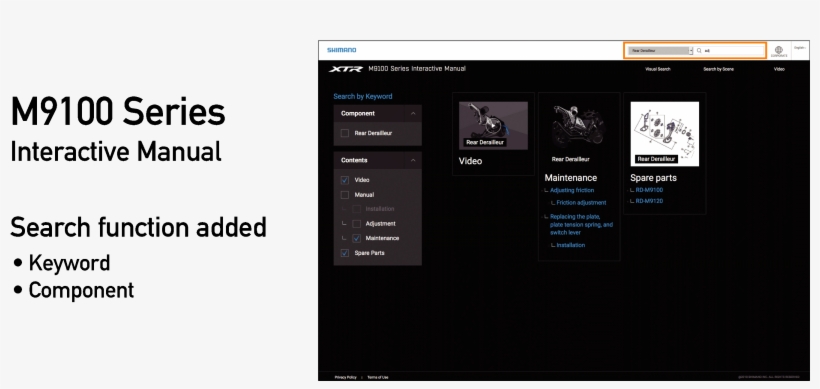
Task: Open the English language selector
Action: click(800, 48)
